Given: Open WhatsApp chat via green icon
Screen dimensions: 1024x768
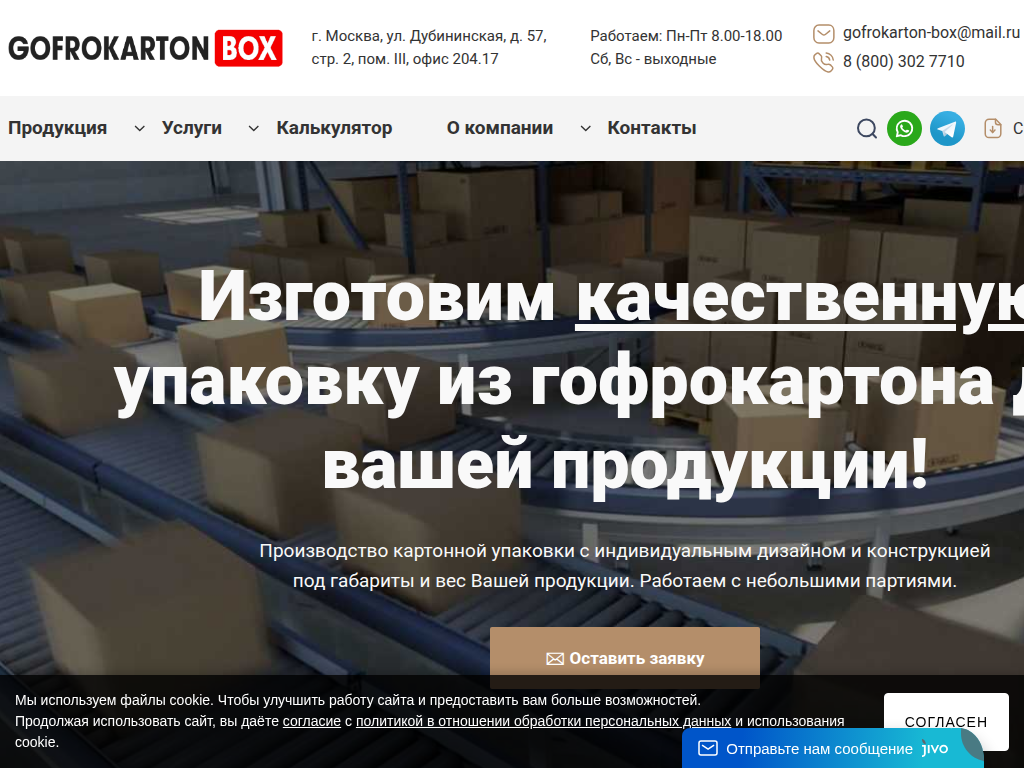Looking at the screenshot, I should (904, 128).
